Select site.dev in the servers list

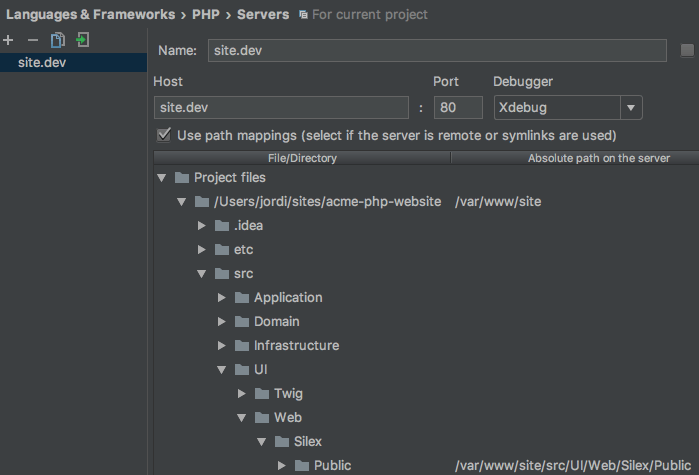click(42, 62)
